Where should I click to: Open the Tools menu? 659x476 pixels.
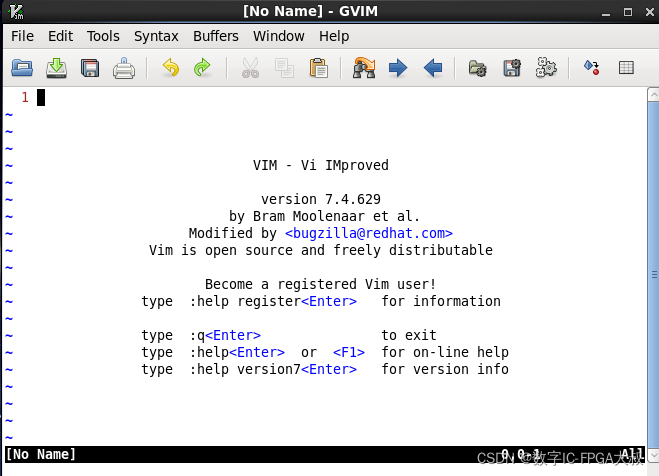point(103,36)
